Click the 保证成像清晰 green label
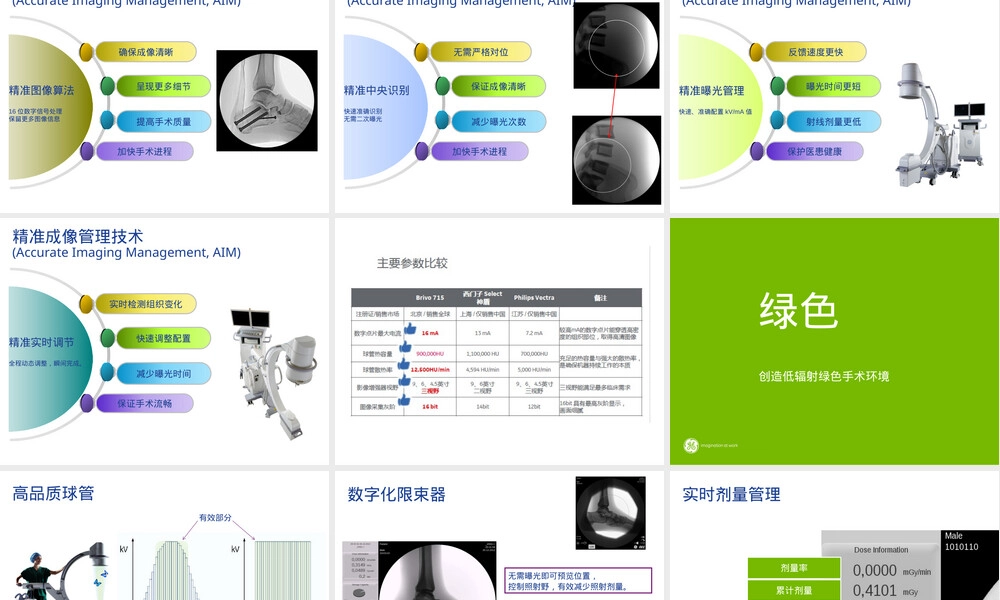 pyautogui.click(x=499, y=86)
